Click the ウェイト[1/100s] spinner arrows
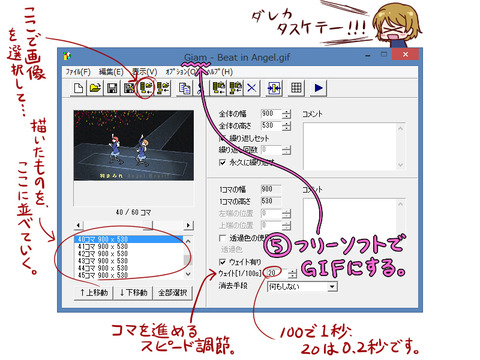The width and height of the screenshot is (480, 360). [x=292, y=274]
